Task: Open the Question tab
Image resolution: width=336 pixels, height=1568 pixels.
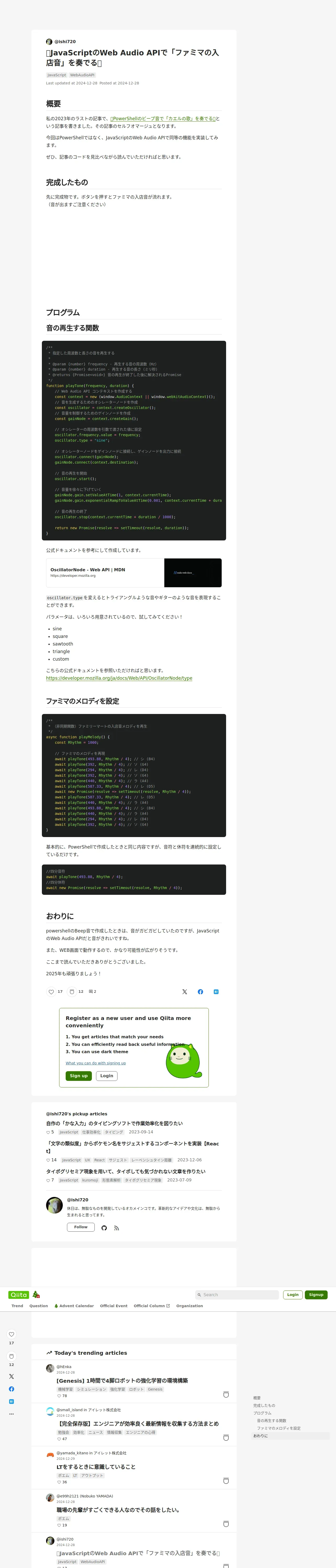Action: [38, 1306]
